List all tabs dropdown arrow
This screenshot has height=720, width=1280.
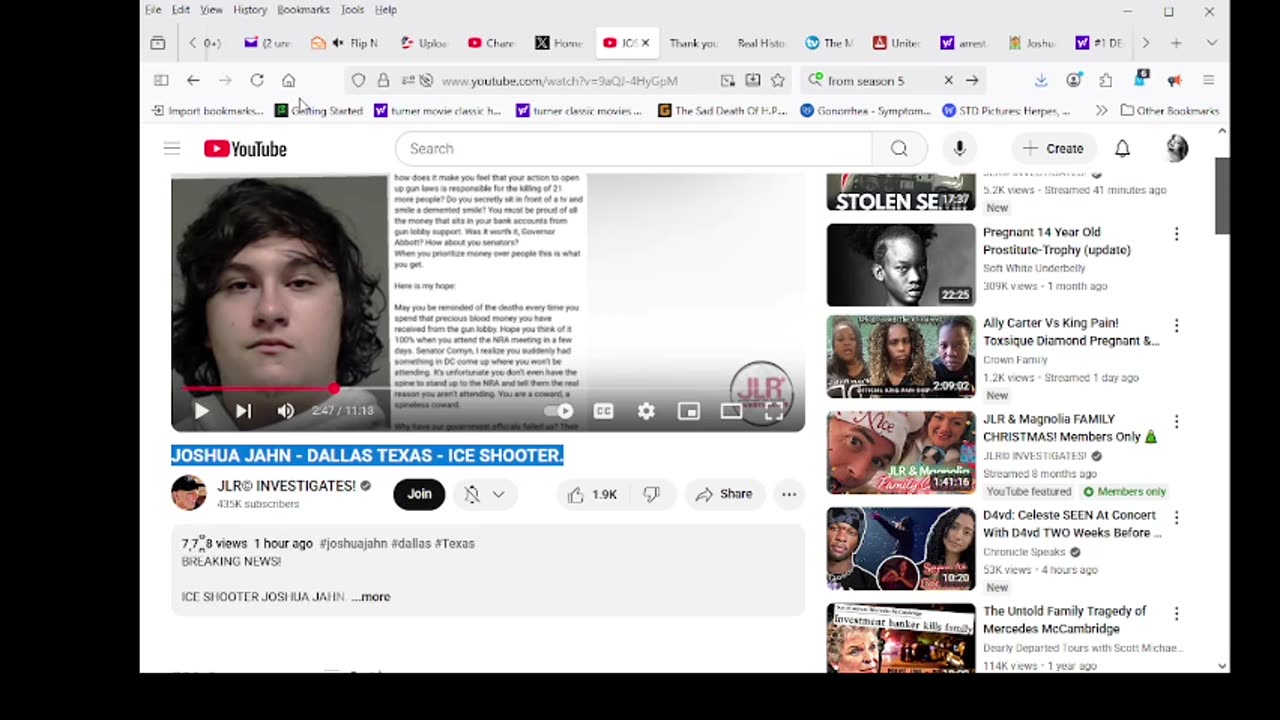click(x=1211, y=43)
